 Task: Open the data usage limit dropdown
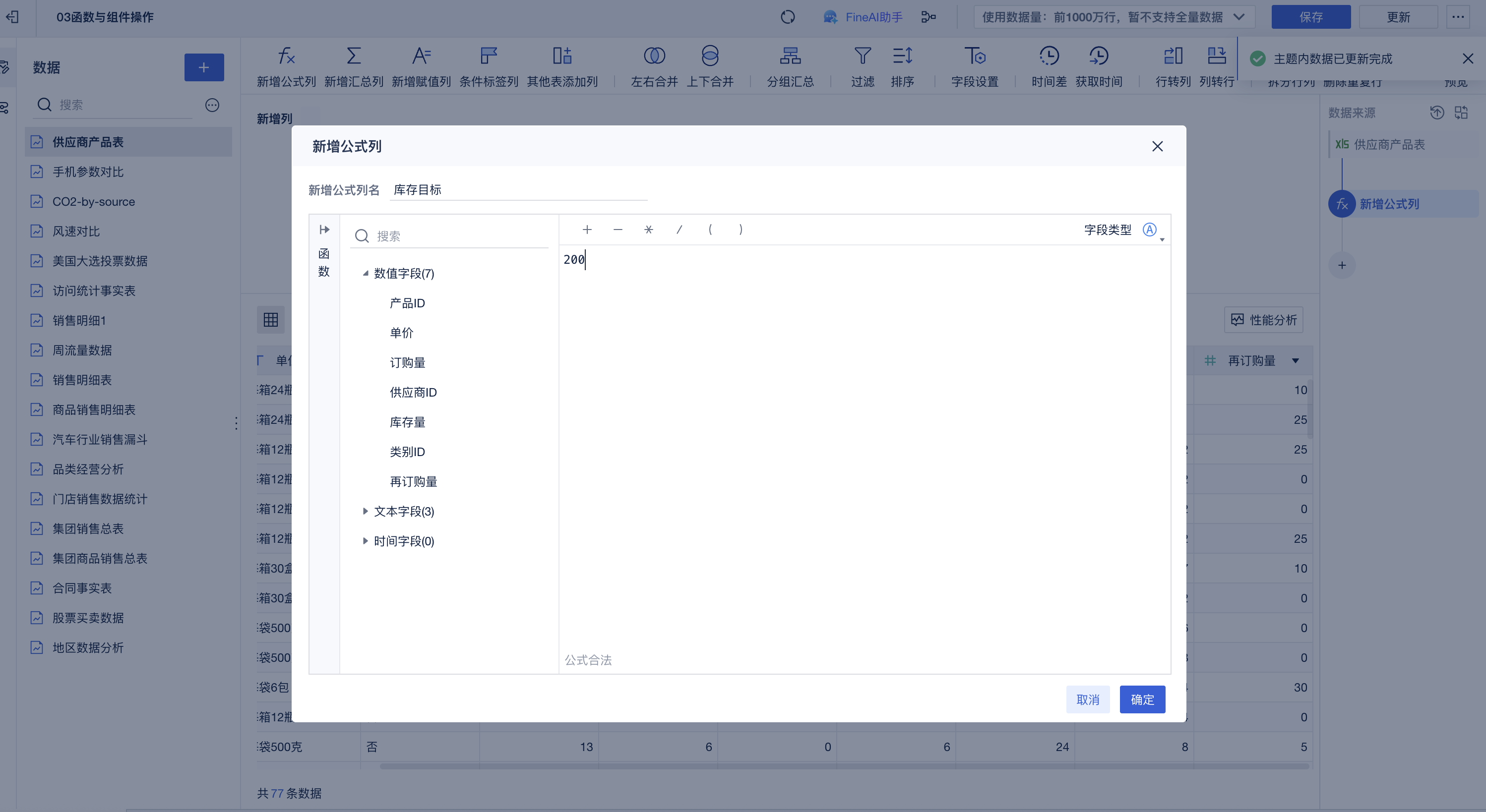click(1114, 17)
